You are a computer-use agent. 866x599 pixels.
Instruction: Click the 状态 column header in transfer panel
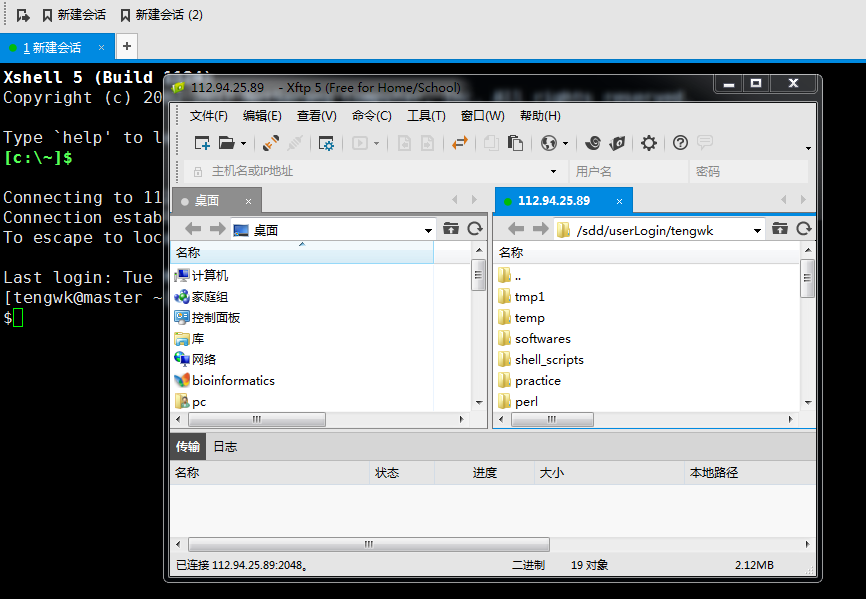click(402, 473)
